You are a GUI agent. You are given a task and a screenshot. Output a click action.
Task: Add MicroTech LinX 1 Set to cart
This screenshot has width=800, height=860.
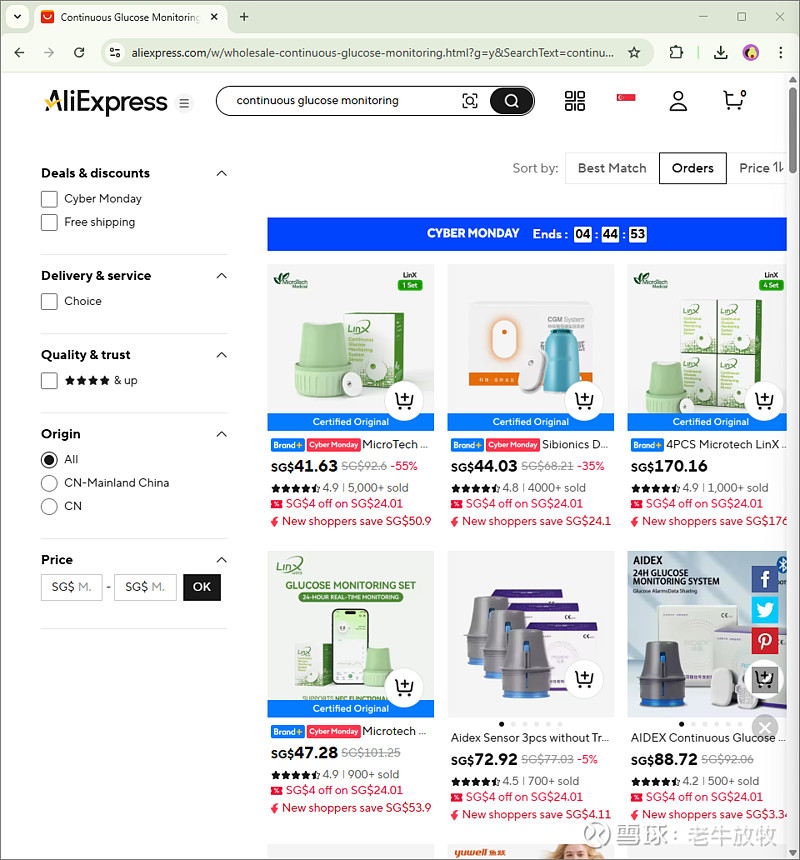tap(404, 400)
